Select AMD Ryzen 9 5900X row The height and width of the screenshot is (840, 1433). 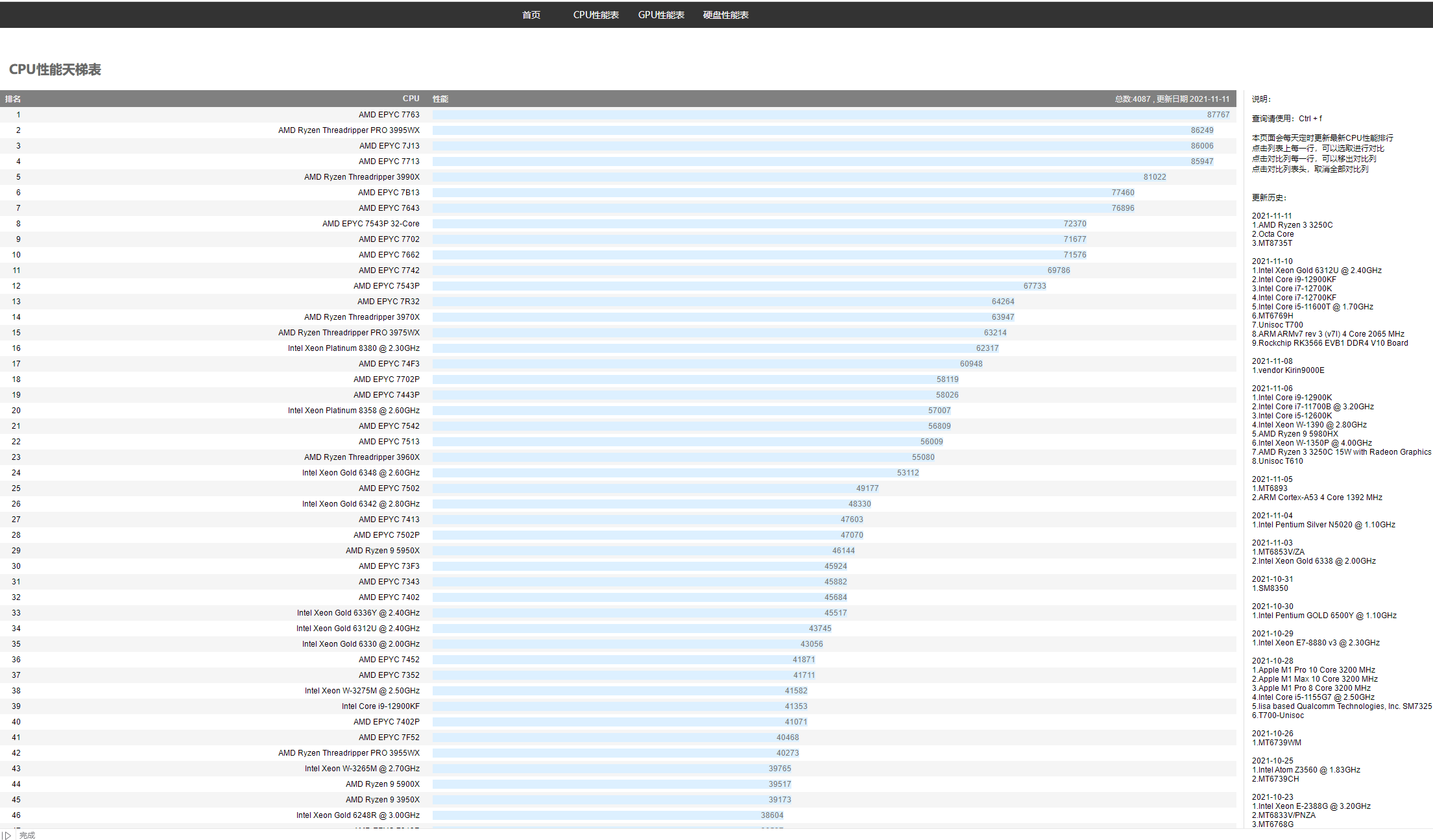pyautogui.click(x=618, y=784)
